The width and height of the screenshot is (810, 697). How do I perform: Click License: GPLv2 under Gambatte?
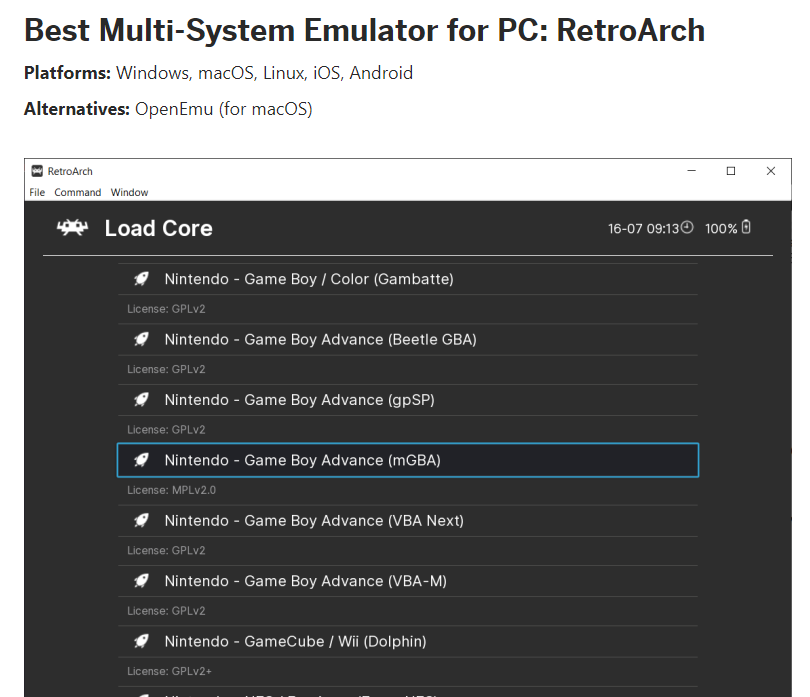coord(166,309)
